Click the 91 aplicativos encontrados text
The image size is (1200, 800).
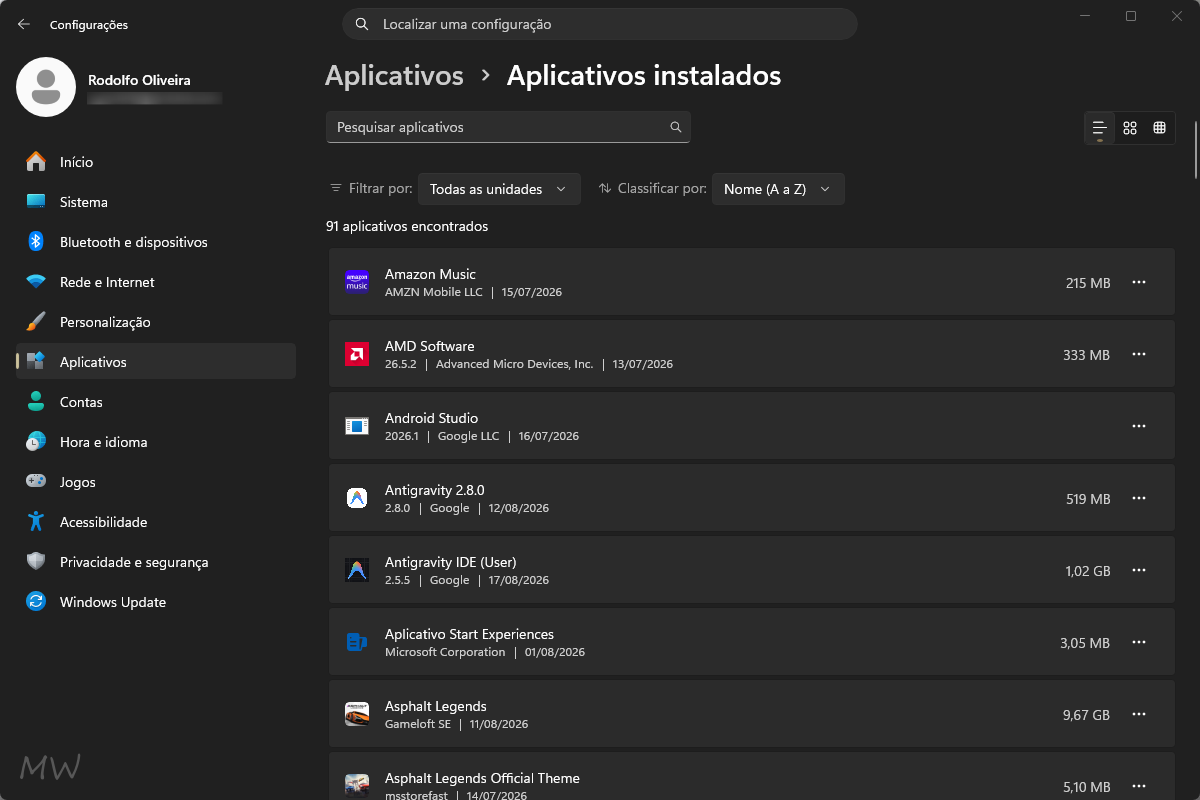pos(407,227)
